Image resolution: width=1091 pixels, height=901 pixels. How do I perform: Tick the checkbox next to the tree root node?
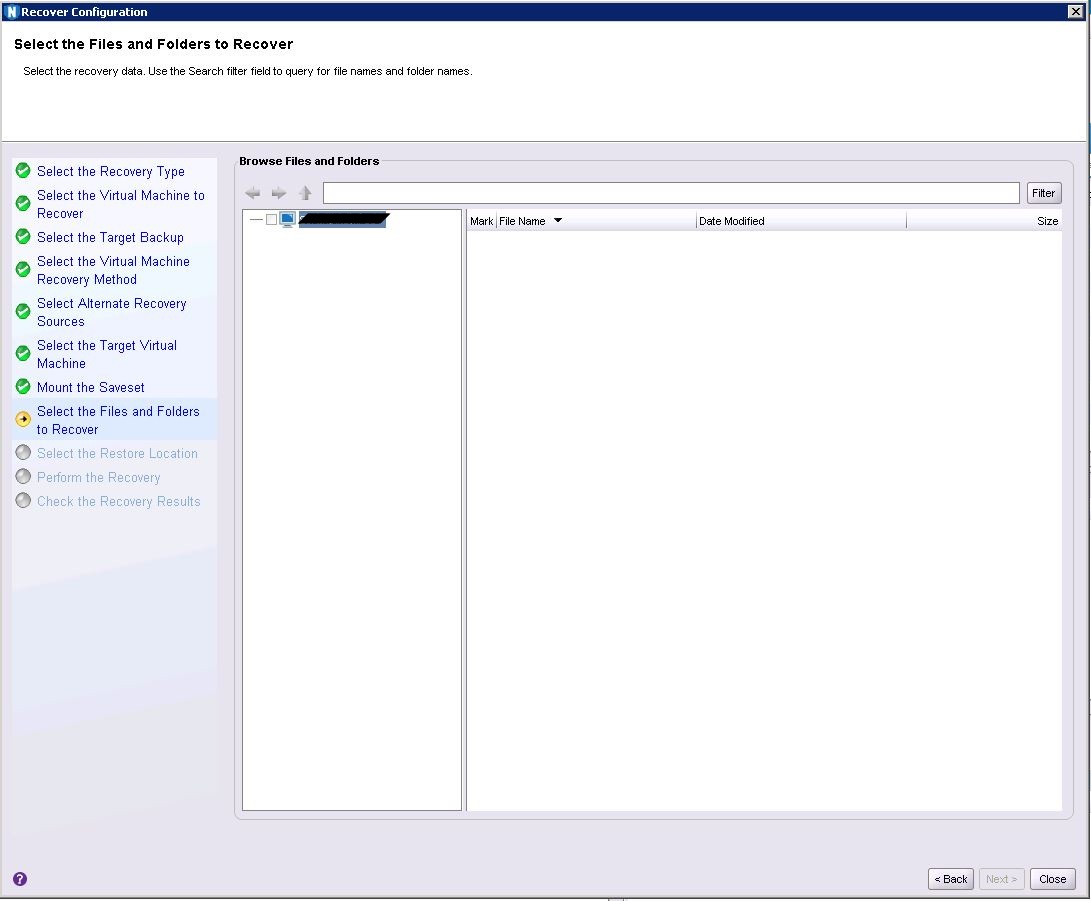coord(271,220)
